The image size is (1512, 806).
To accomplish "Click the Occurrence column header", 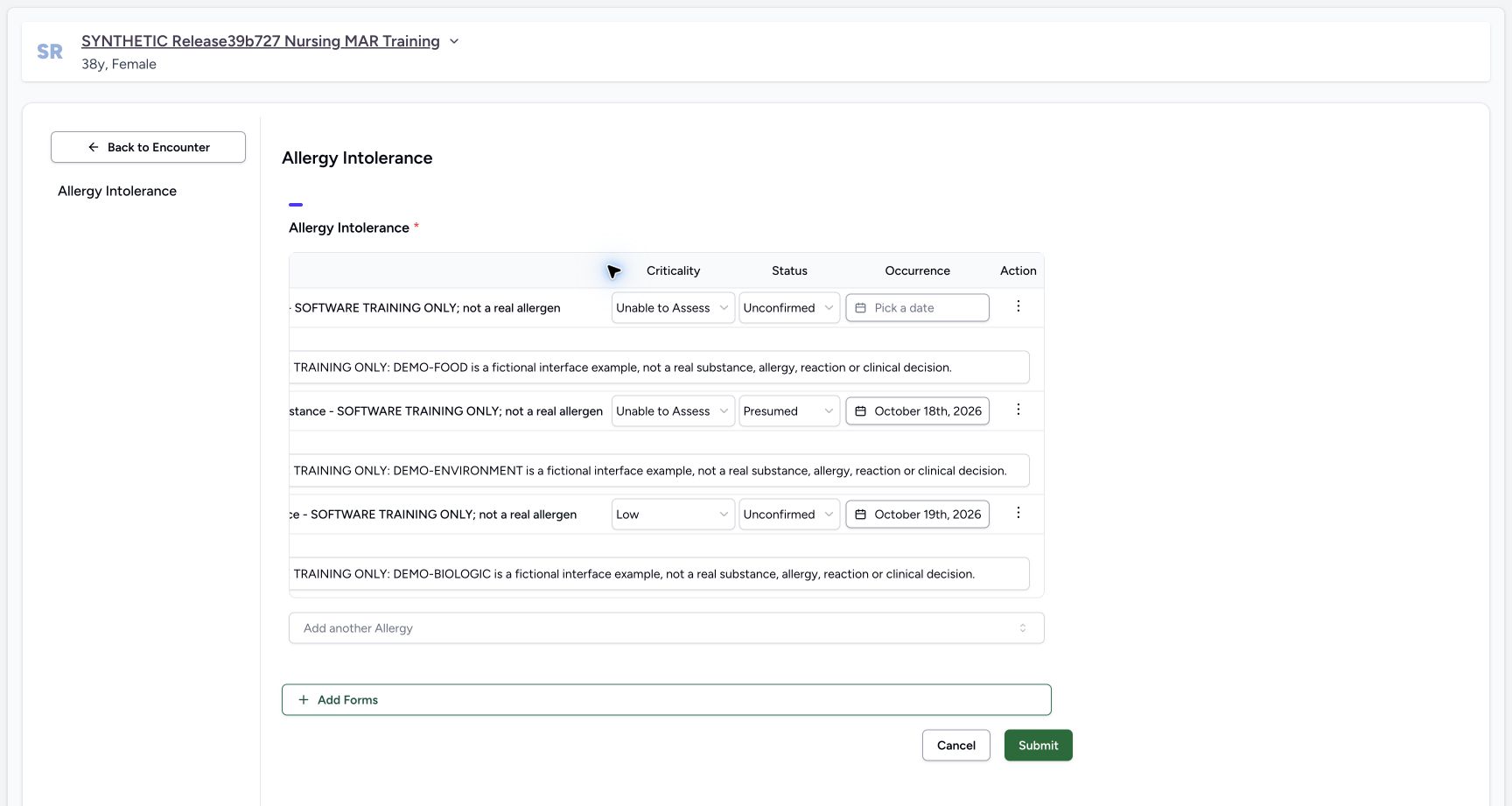I will click(917, 270).
